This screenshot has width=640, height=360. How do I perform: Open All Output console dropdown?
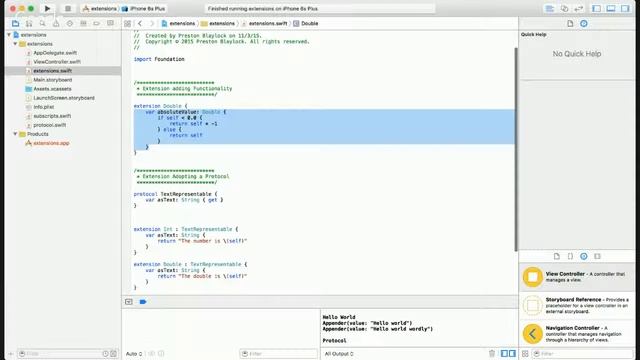pyautogui.click(x=339, y=354)
